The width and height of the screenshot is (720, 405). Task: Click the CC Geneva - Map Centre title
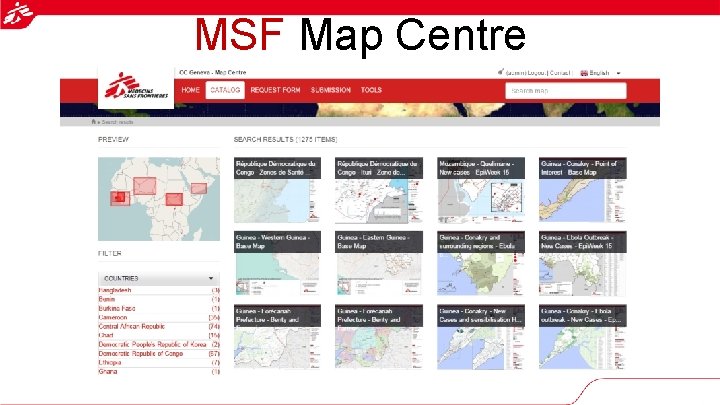pos(213,73)
